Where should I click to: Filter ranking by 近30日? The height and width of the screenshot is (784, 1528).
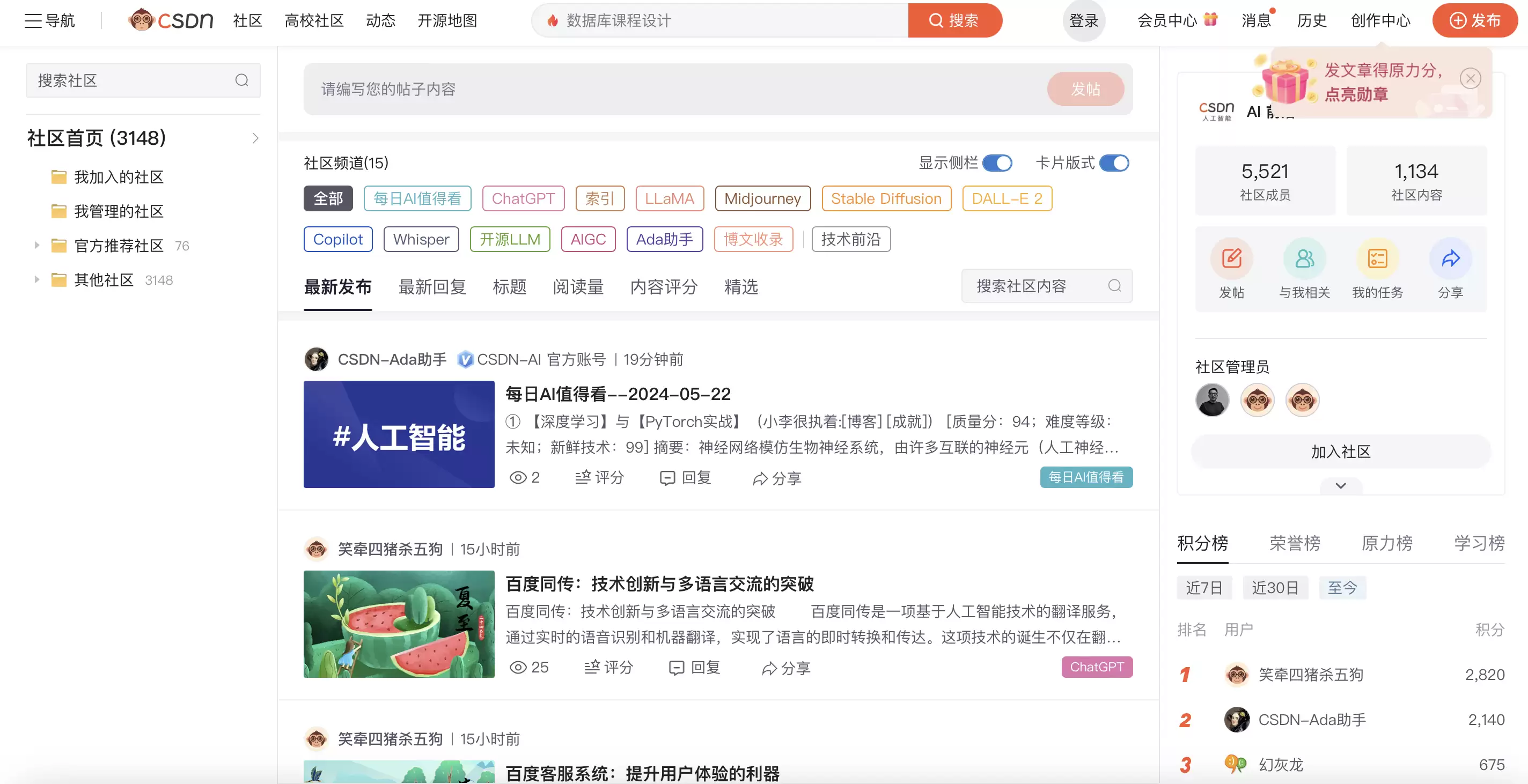[1275, 587]
